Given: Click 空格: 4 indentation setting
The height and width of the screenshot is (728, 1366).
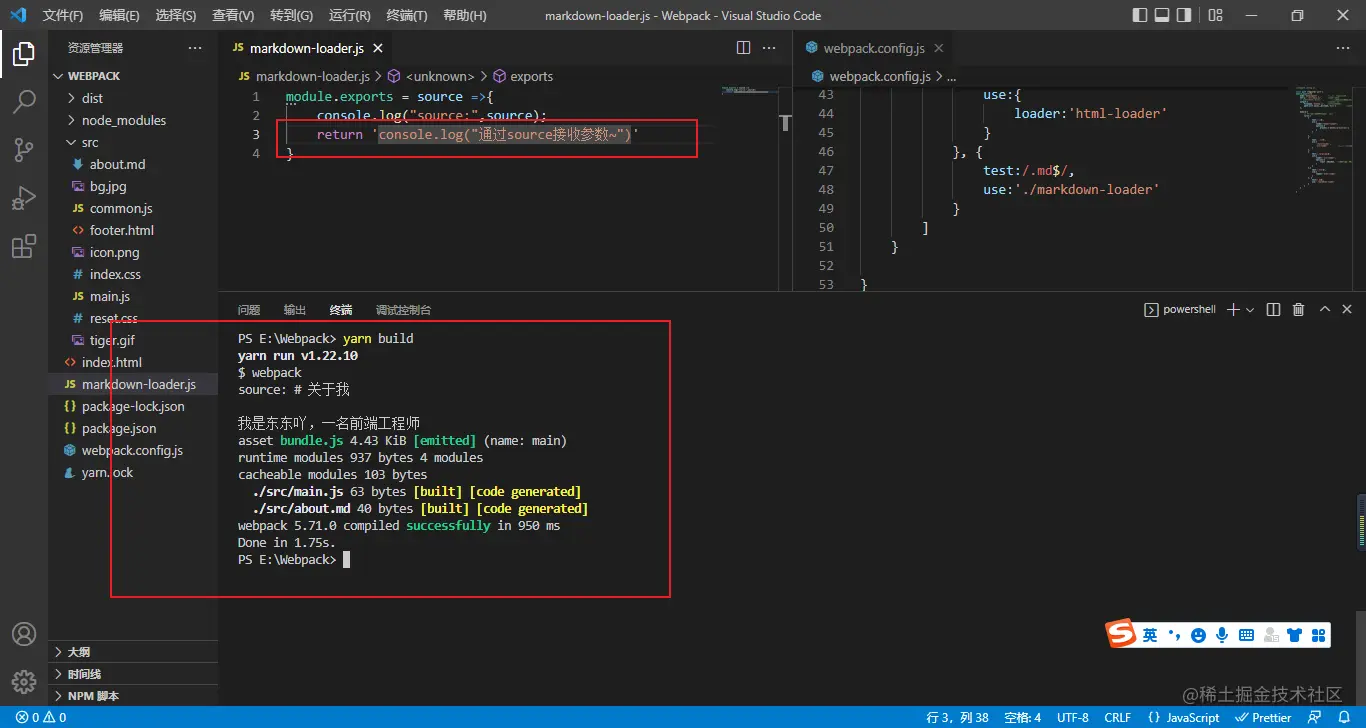Looking at the screenshot, I should (1023, 717).
